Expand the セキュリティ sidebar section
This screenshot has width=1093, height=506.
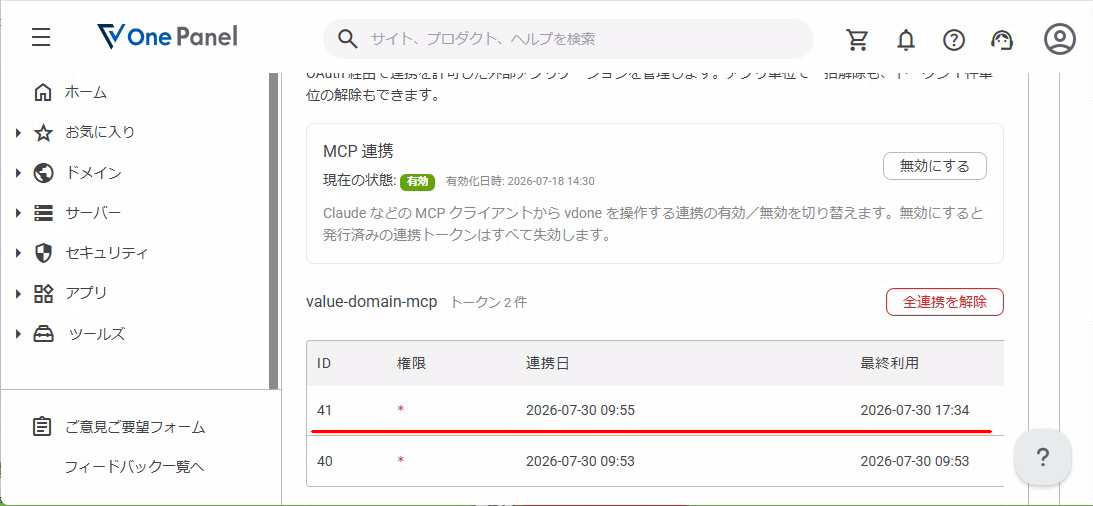(18, 252)
